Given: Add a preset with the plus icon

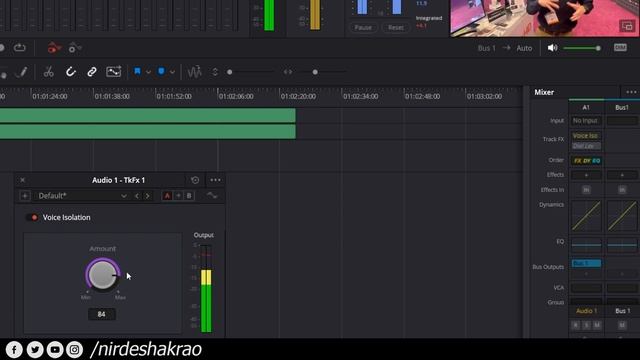Looking at the screenshot, I should [x=24, y=196].
